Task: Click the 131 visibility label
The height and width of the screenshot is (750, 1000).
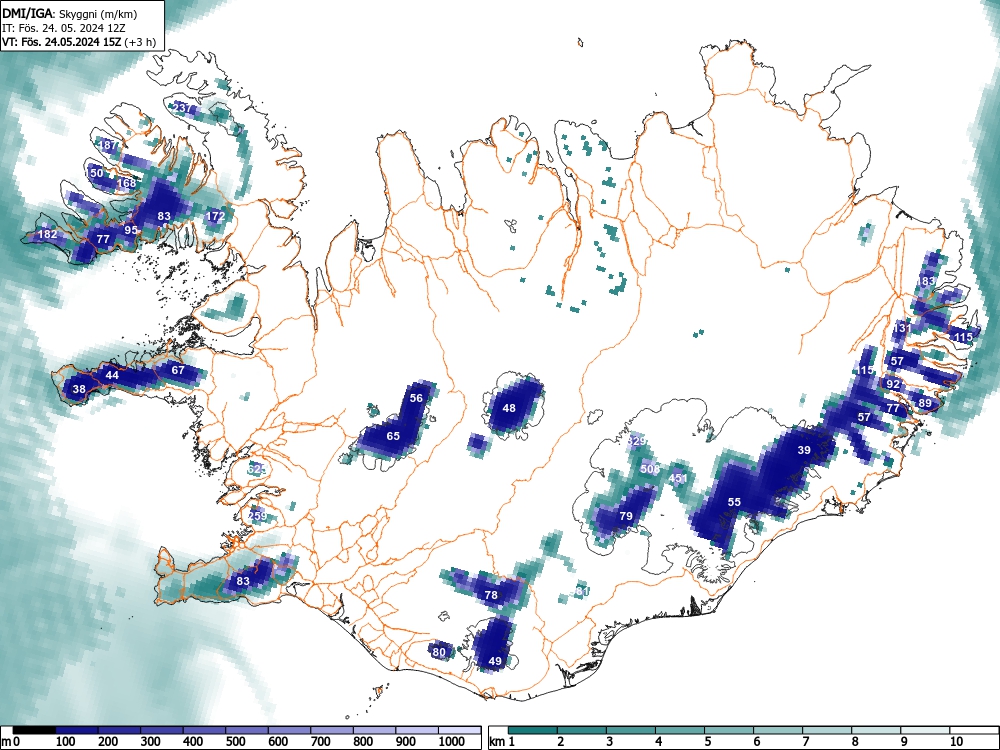Action: [x=902, y=328]
